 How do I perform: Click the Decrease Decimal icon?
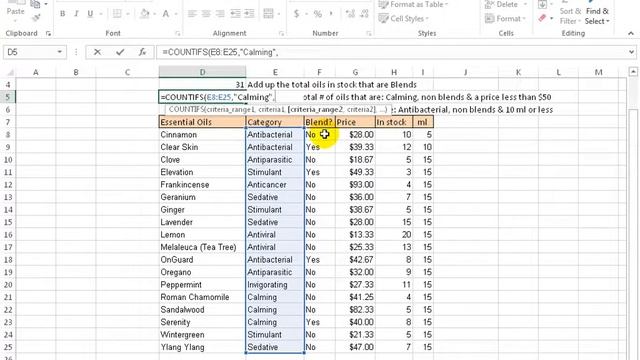[x=364, y=14]
